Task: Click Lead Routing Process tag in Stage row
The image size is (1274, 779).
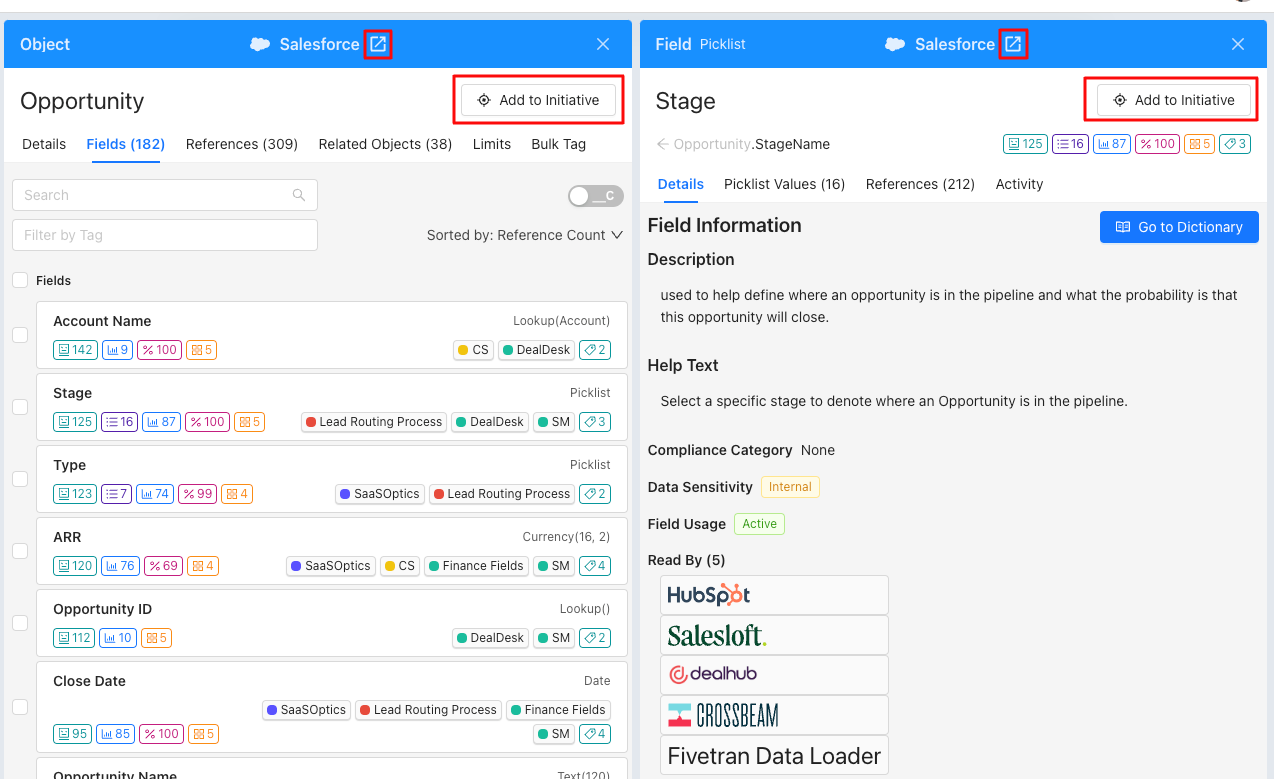Action: click(374, 422)
